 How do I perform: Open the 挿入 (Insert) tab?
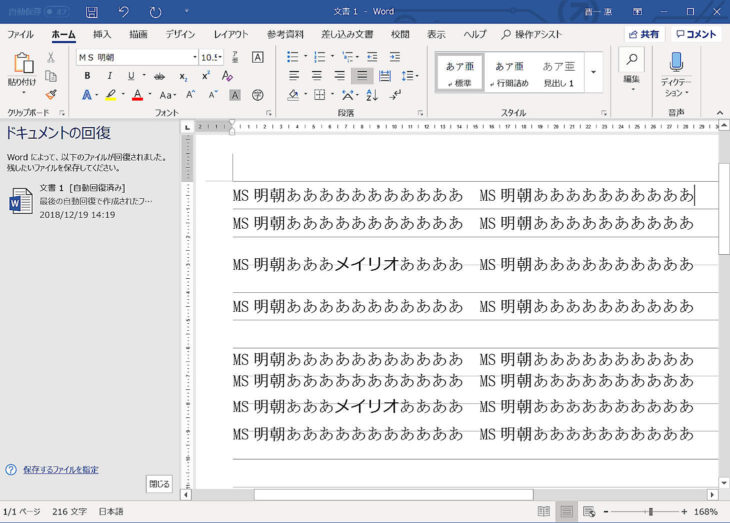pyautogui.click(x=102, y=34)
